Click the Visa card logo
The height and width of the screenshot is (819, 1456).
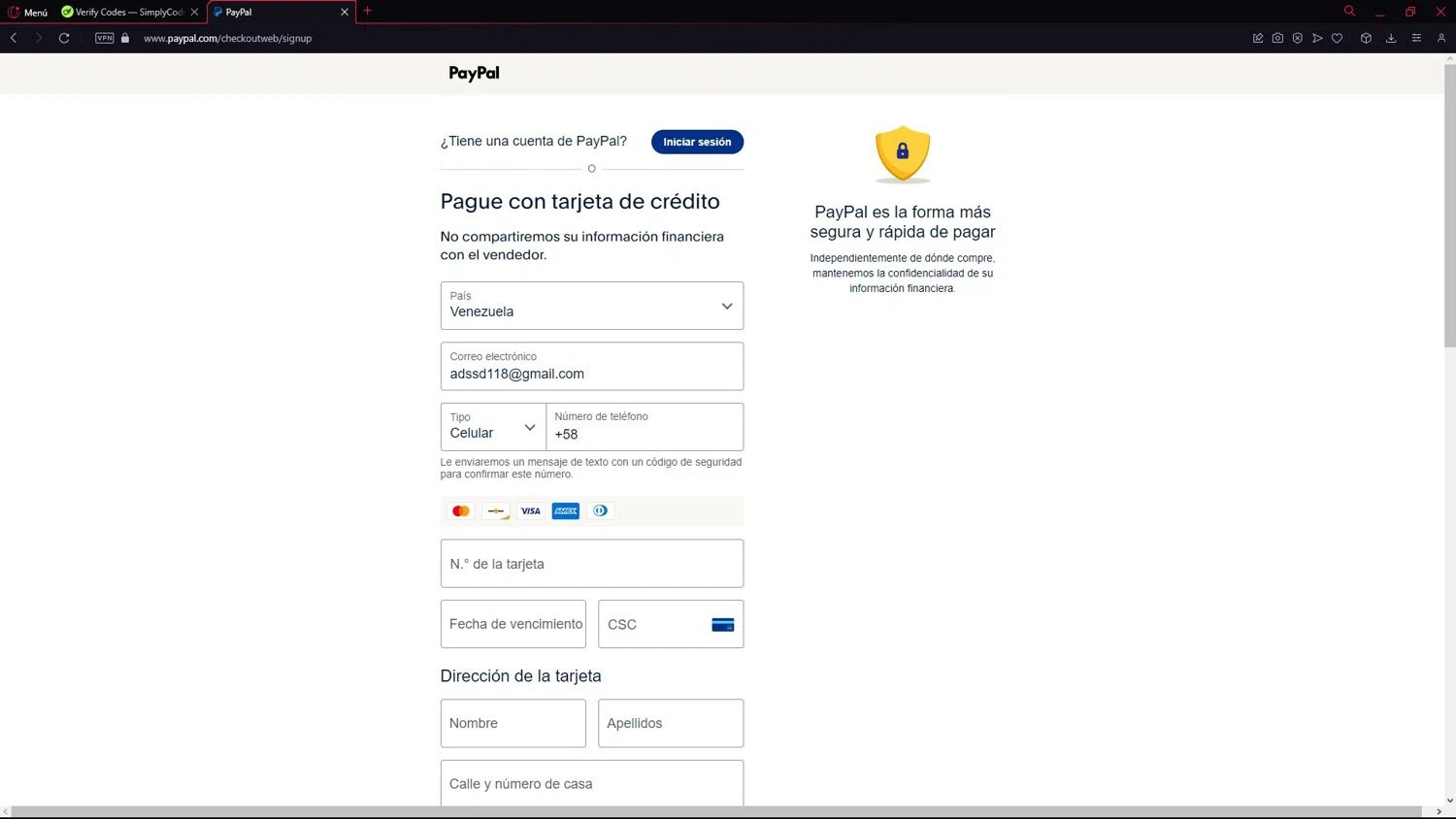pyautogui.click(x=531, y=511)
